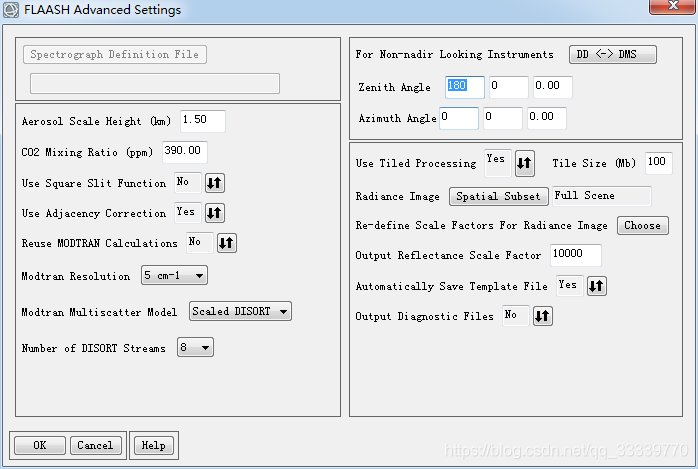This screenshot has width=698, height=469.
Task: Click Automatically Save Template 'Yes' value
Action: pyautogui.click(x=569, y=285)
